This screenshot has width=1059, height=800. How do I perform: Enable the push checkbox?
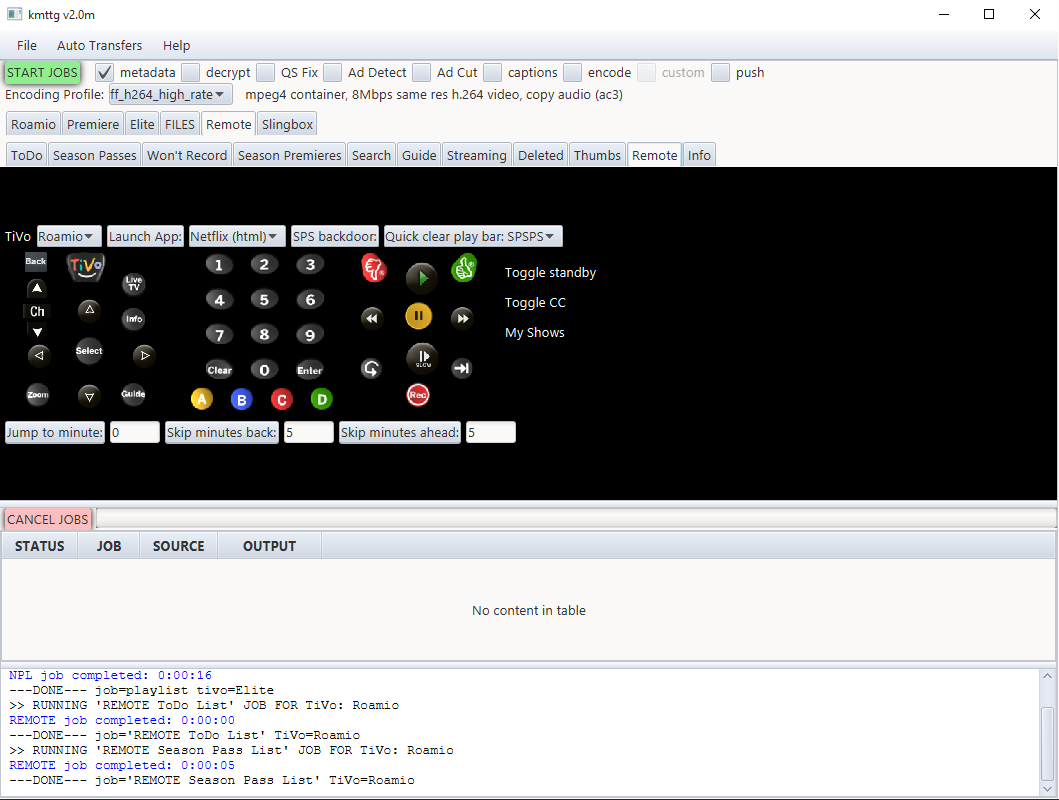pyautogui.click(x=721, y=72)
